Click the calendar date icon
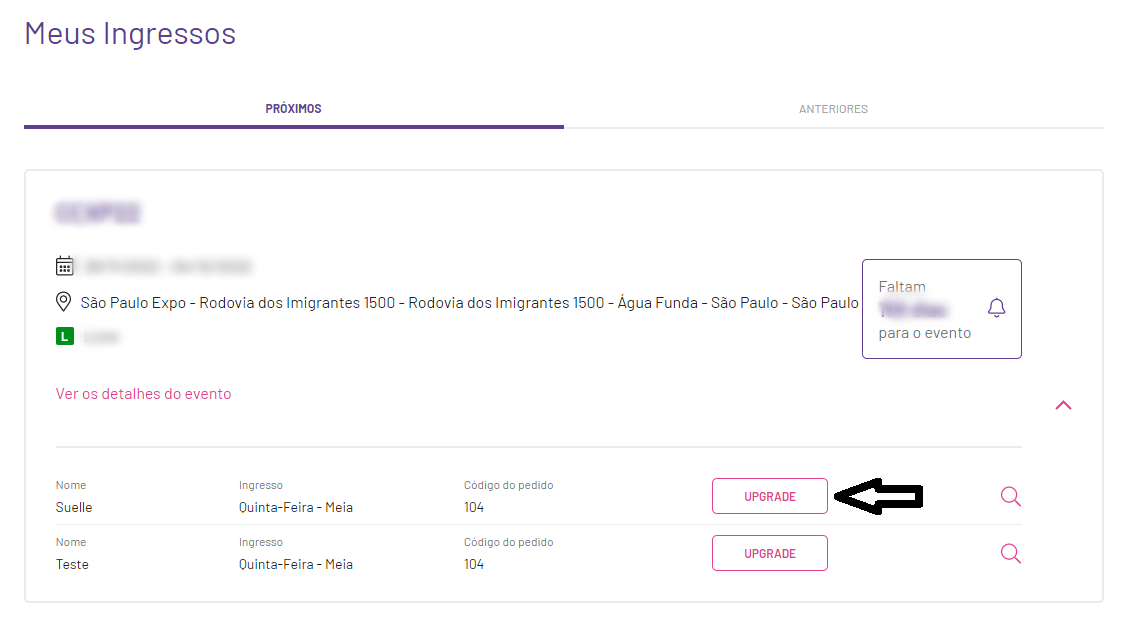Viewport: 1129px width, 636px height. [64, 266]
